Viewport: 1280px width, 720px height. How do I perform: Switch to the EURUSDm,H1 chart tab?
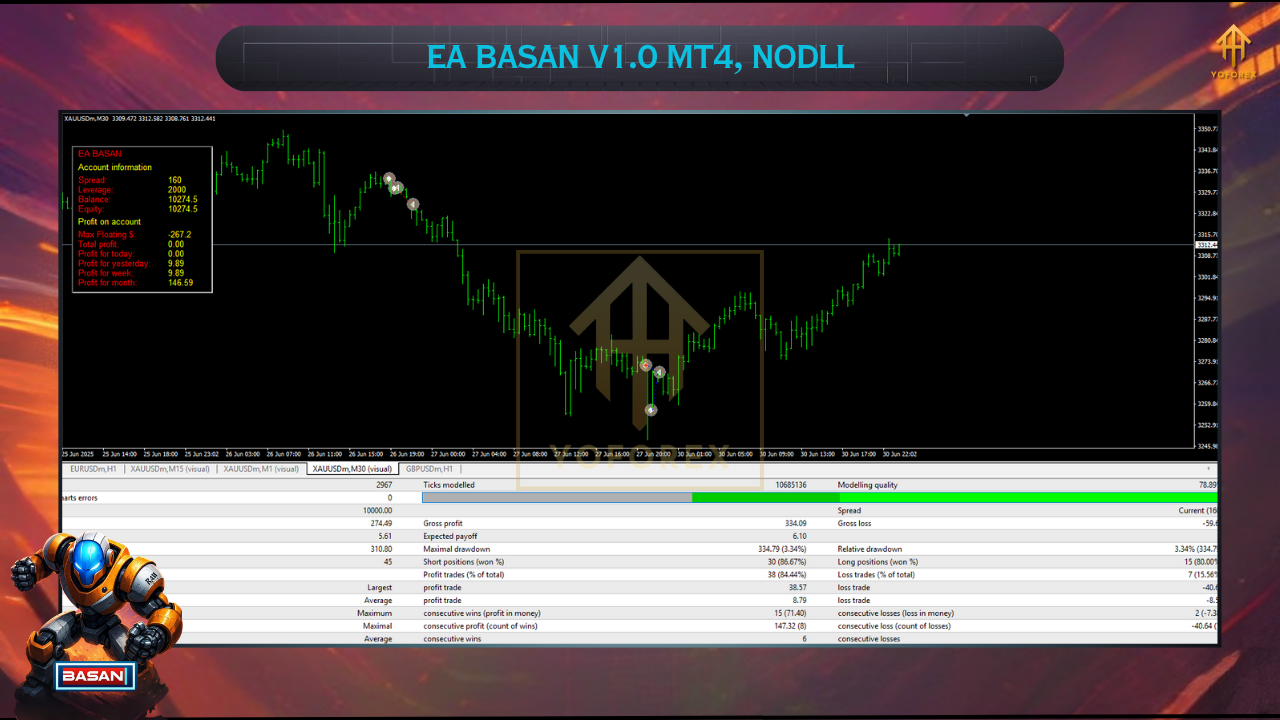click(x=93, y=468)
